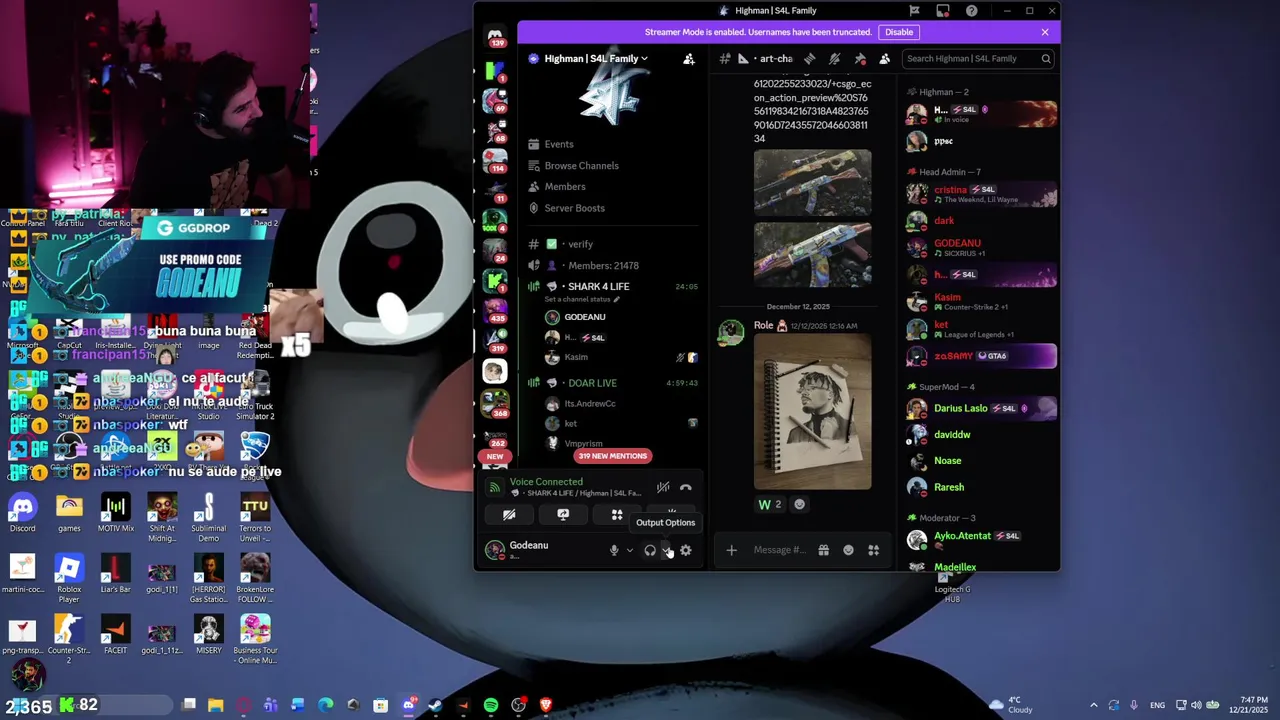Open the second AK-47 skin image
Image resolution: width=1280 pixels, height=720 pixels.
point(812,254)
